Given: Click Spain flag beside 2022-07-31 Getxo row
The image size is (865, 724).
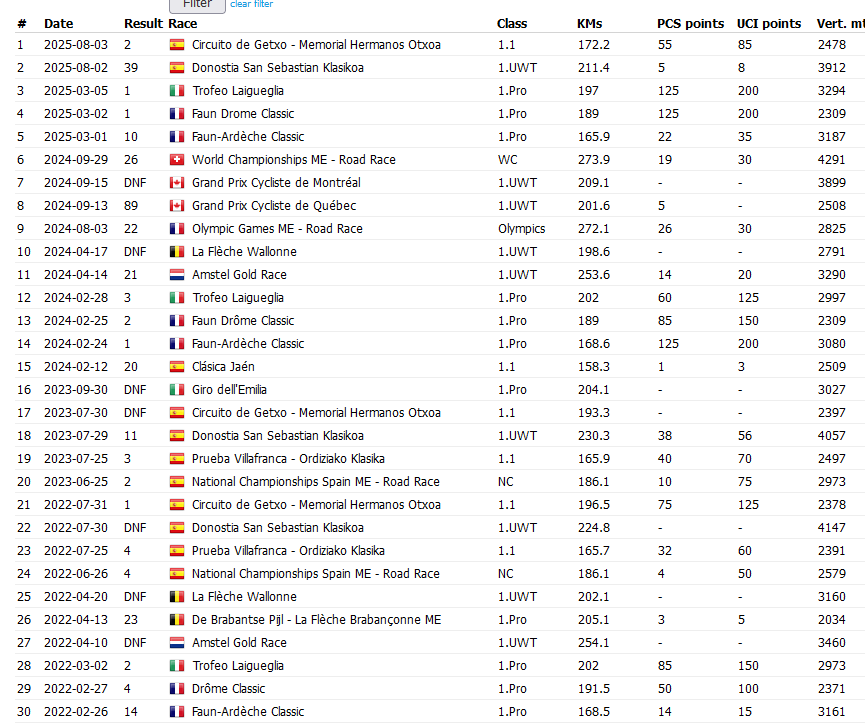Looking at the screenshot, I should click(177, 504).
